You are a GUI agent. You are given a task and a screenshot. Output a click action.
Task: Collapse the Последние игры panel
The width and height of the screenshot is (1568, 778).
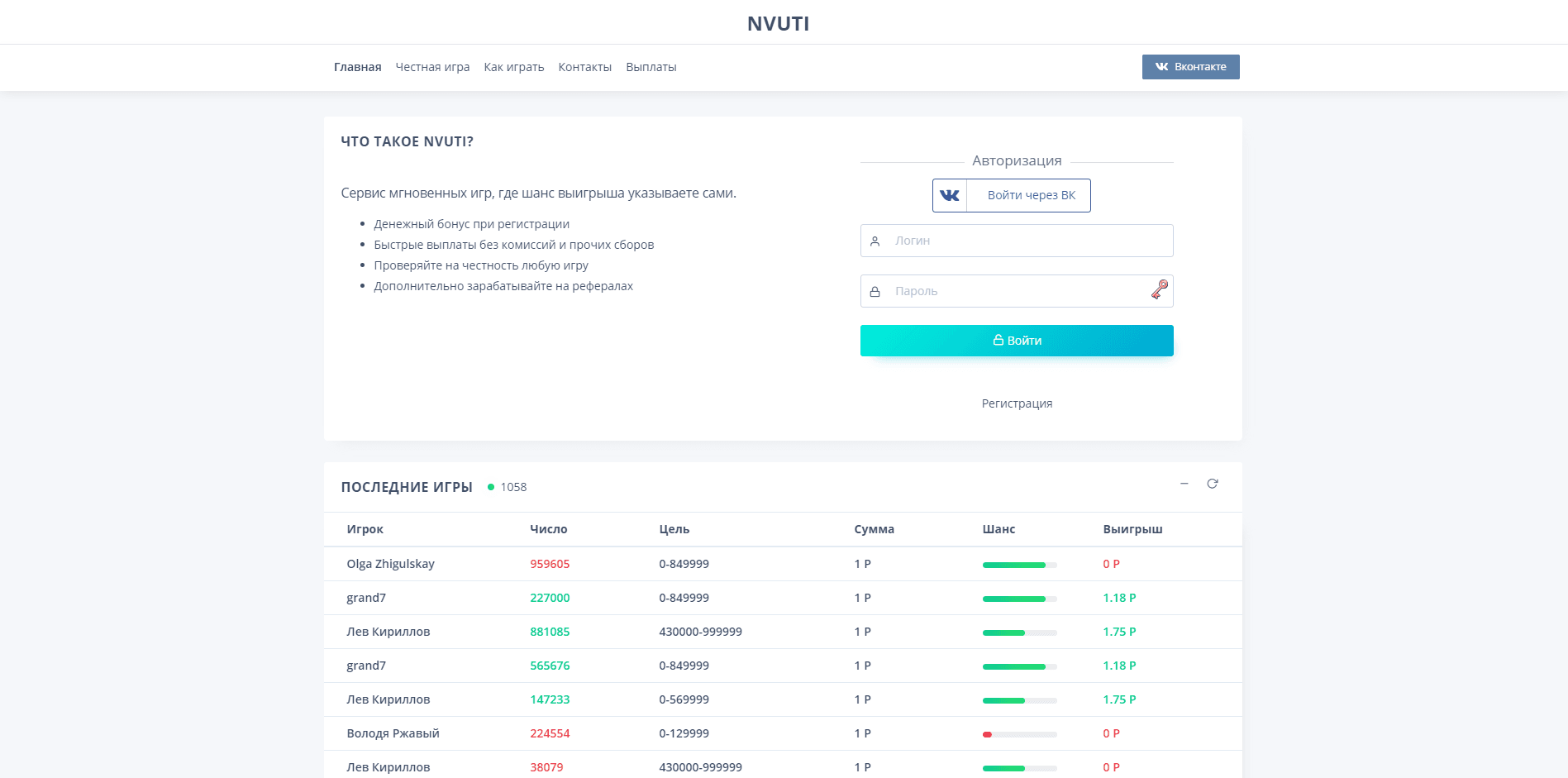tap(1184, 484)
